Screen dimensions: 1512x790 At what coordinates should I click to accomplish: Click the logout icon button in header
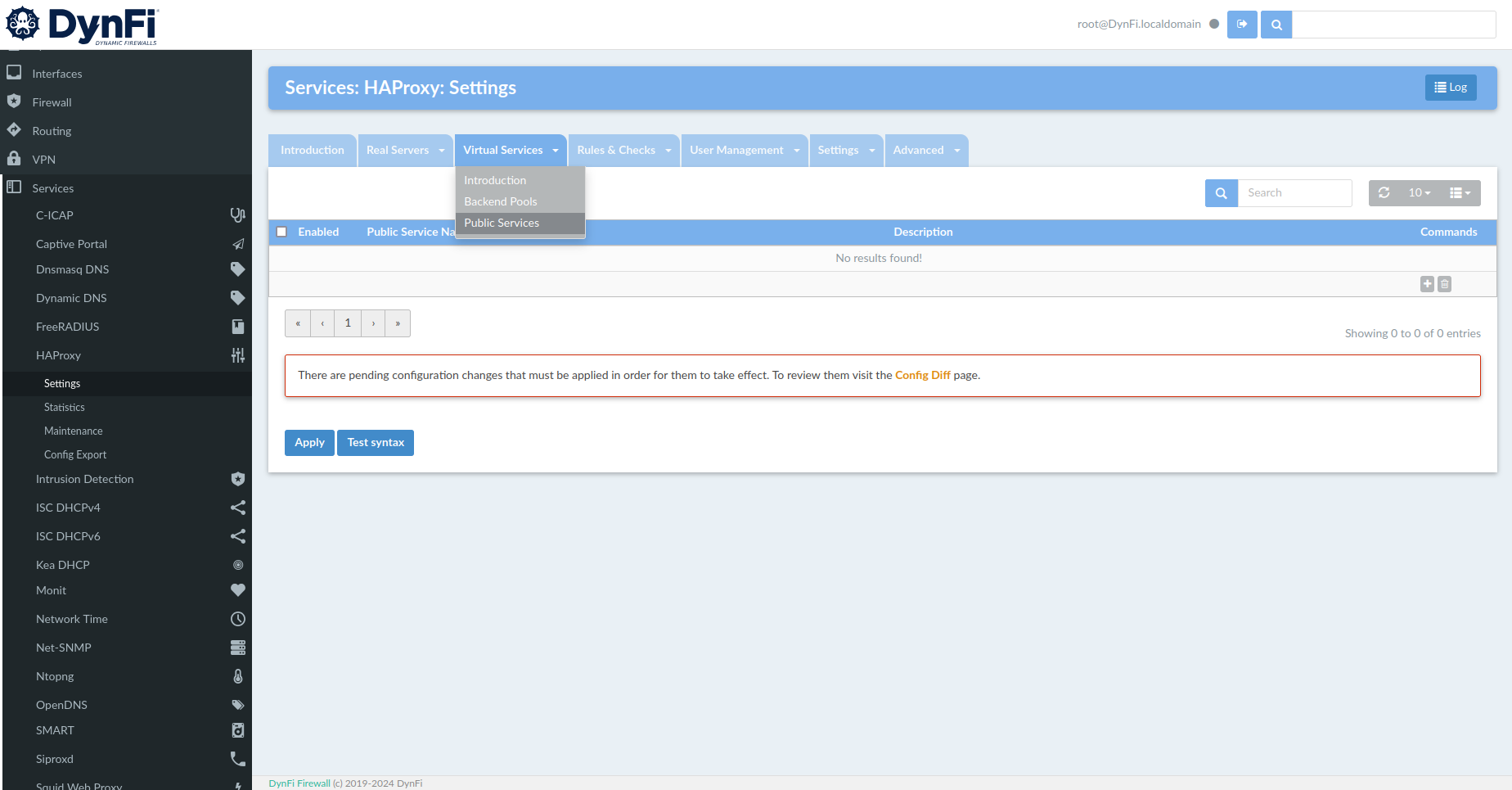1242,25
